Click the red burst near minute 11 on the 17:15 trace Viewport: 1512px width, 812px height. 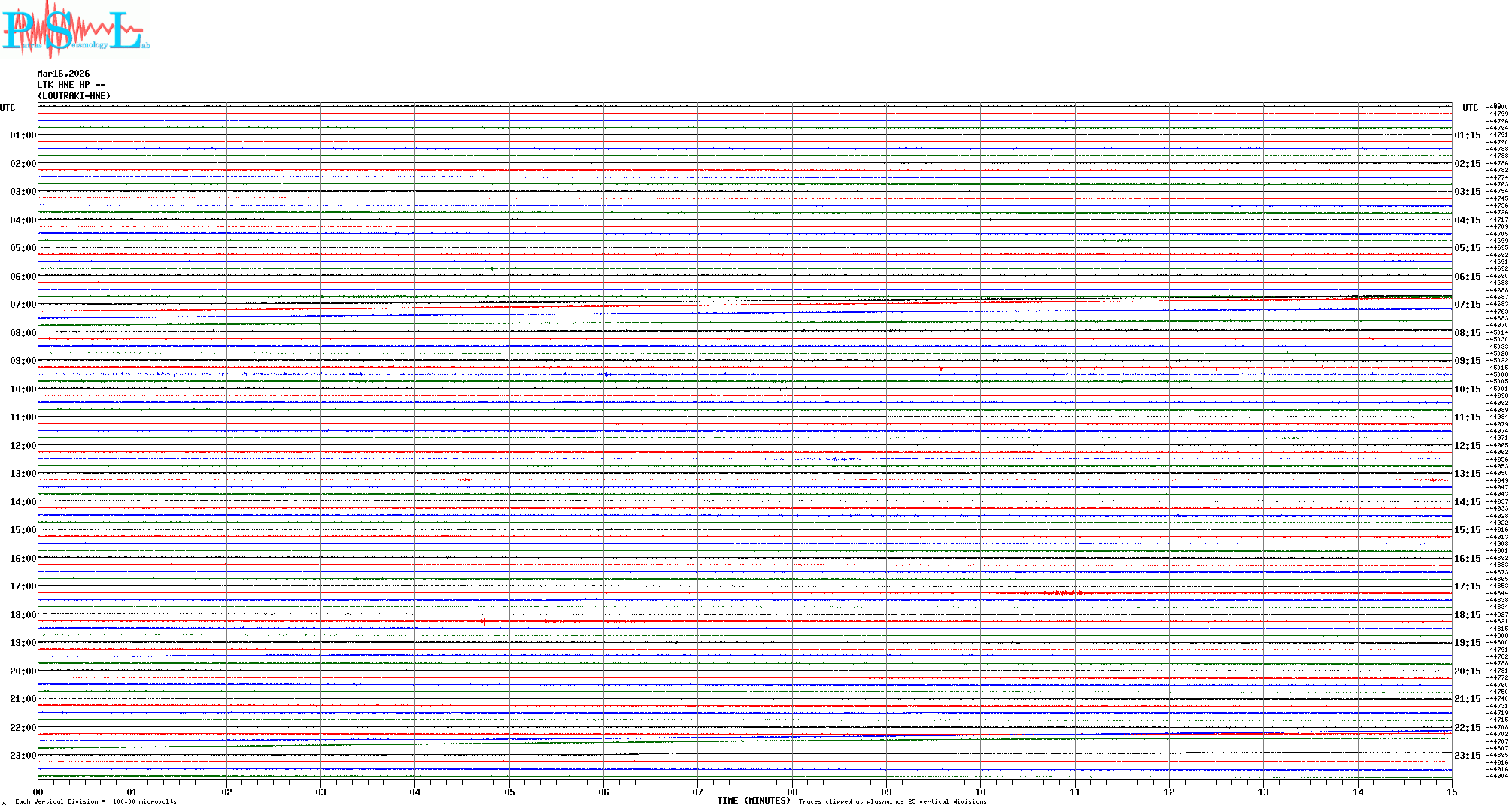point(1061,593)
